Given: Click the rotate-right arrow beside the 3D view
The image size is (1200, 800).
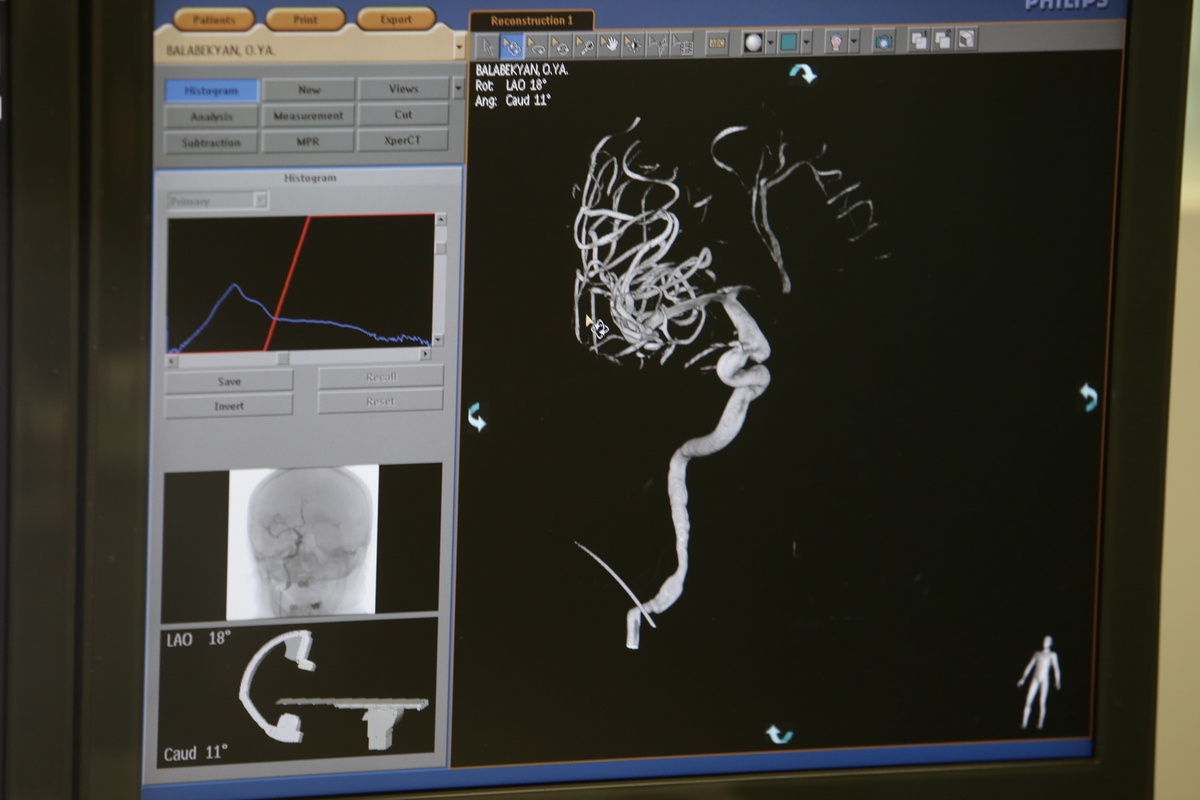Looking at the screenshot, I should coord(1088,398).
